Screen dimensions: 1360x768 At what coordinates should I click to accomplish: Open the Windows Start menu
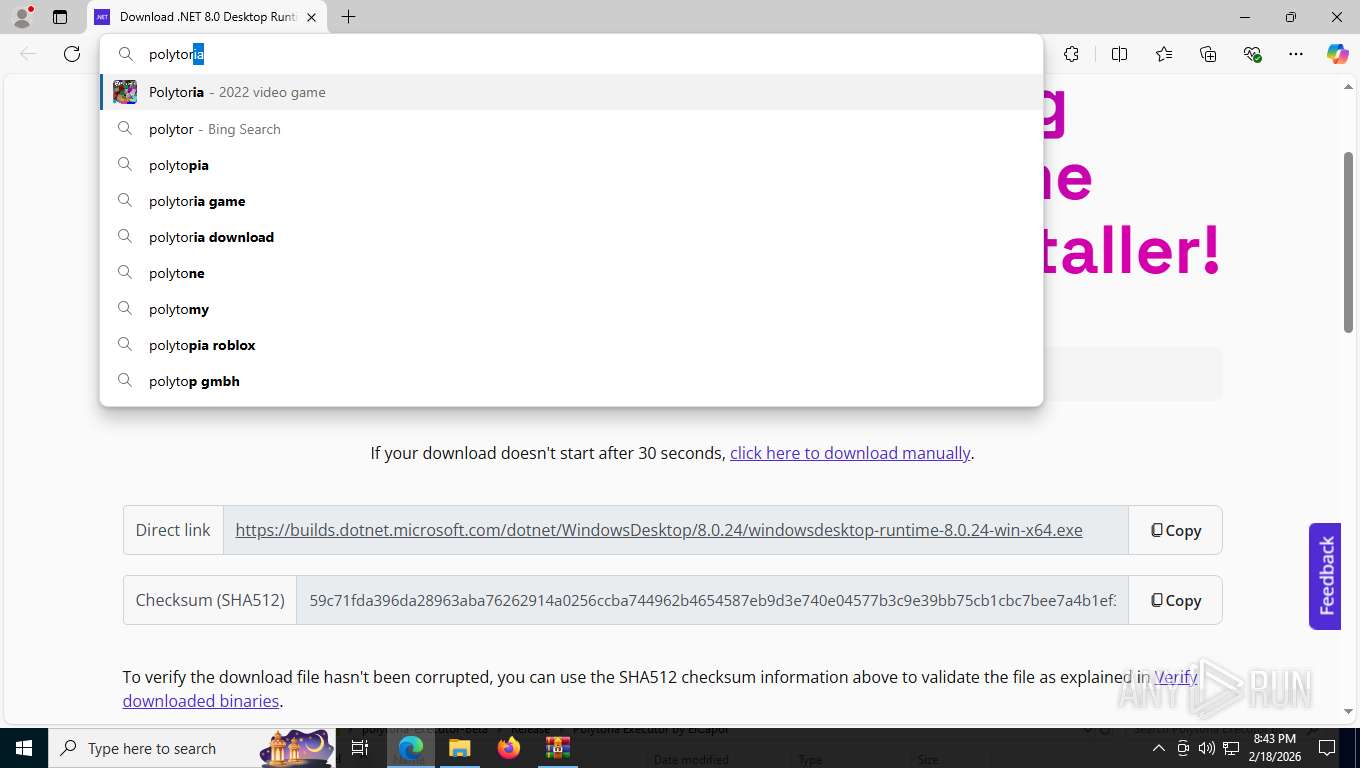23,748
